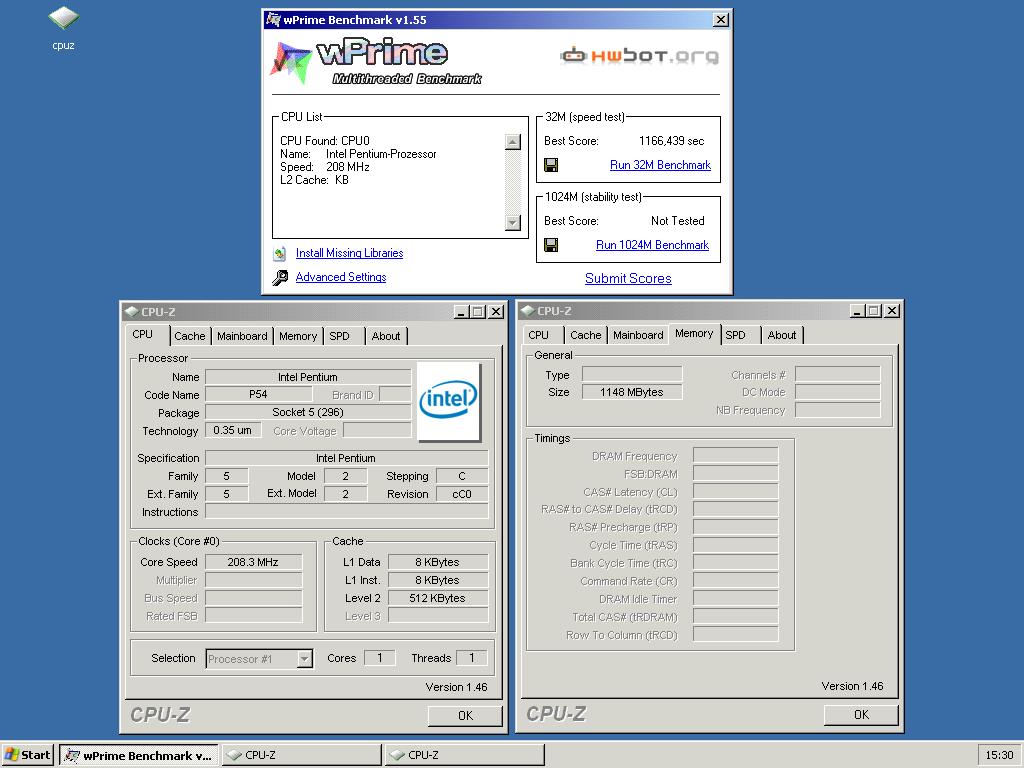Open the Advanced Settings link

341,278
